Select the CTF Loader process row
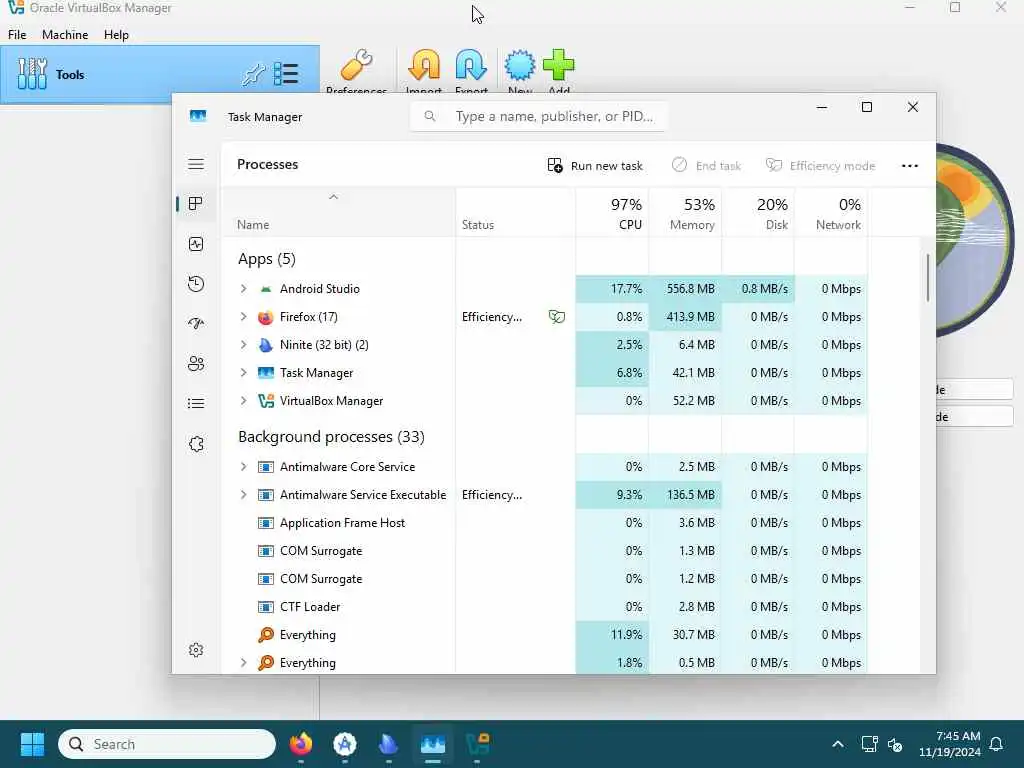 545,607
